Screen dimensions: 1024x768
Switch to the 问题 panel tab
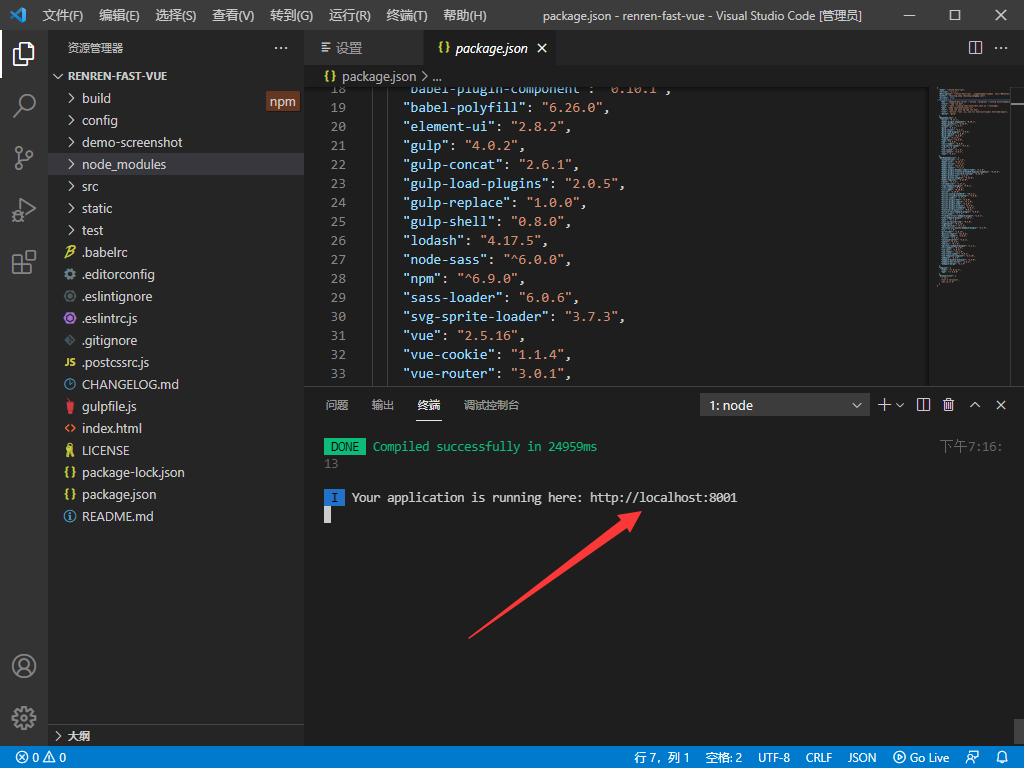click(x=337, y=405)
